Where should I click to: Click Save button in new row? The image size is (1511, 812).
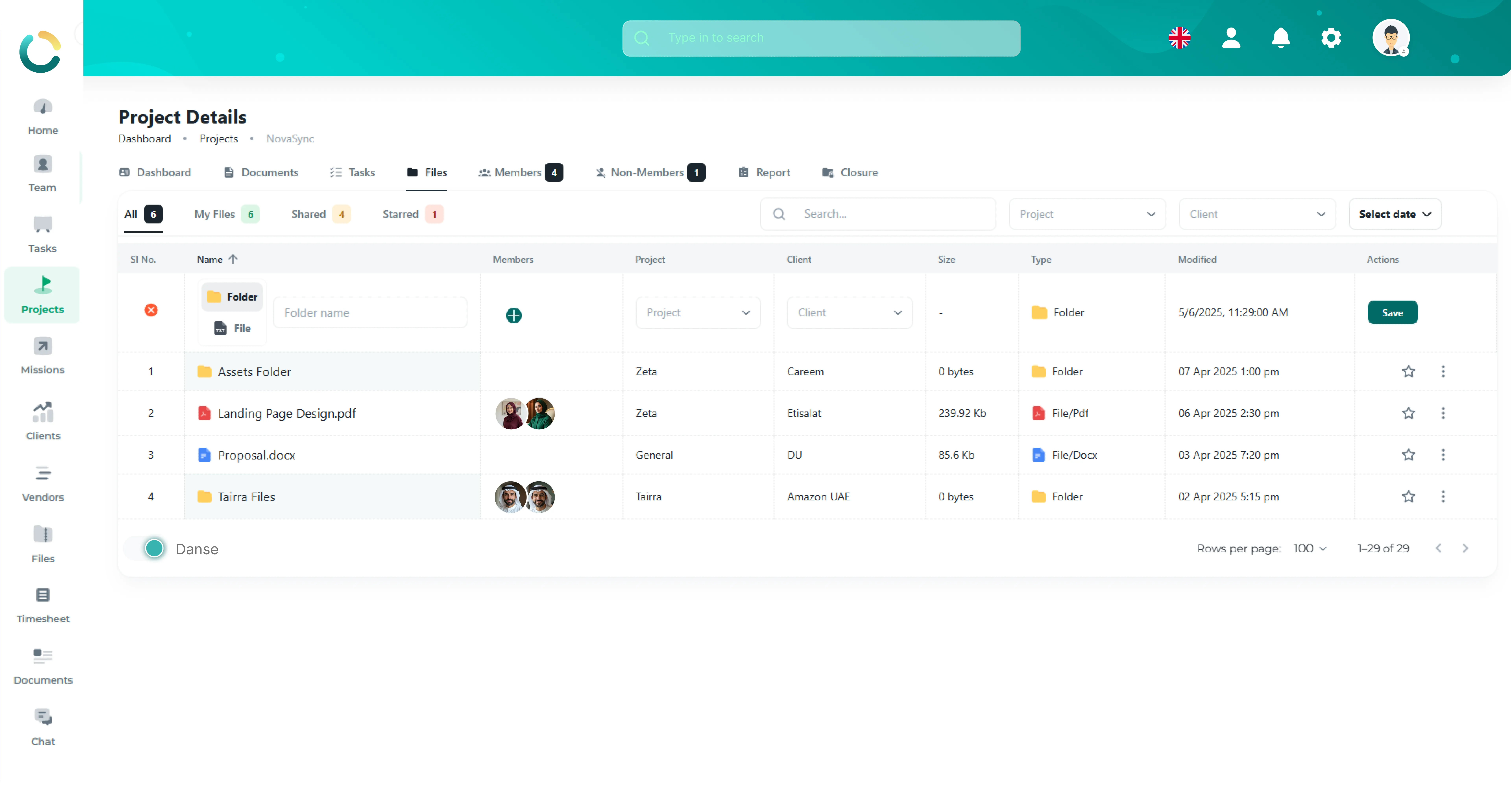pyautogui.click(x=1393, y=313)
